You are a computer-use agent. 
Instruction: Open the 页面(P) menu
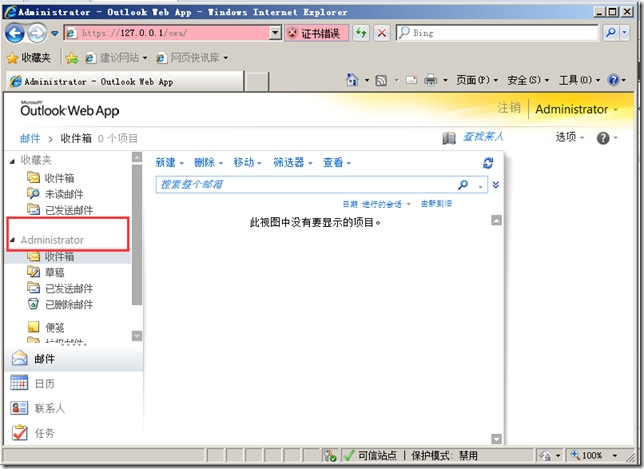click(477, 80)
